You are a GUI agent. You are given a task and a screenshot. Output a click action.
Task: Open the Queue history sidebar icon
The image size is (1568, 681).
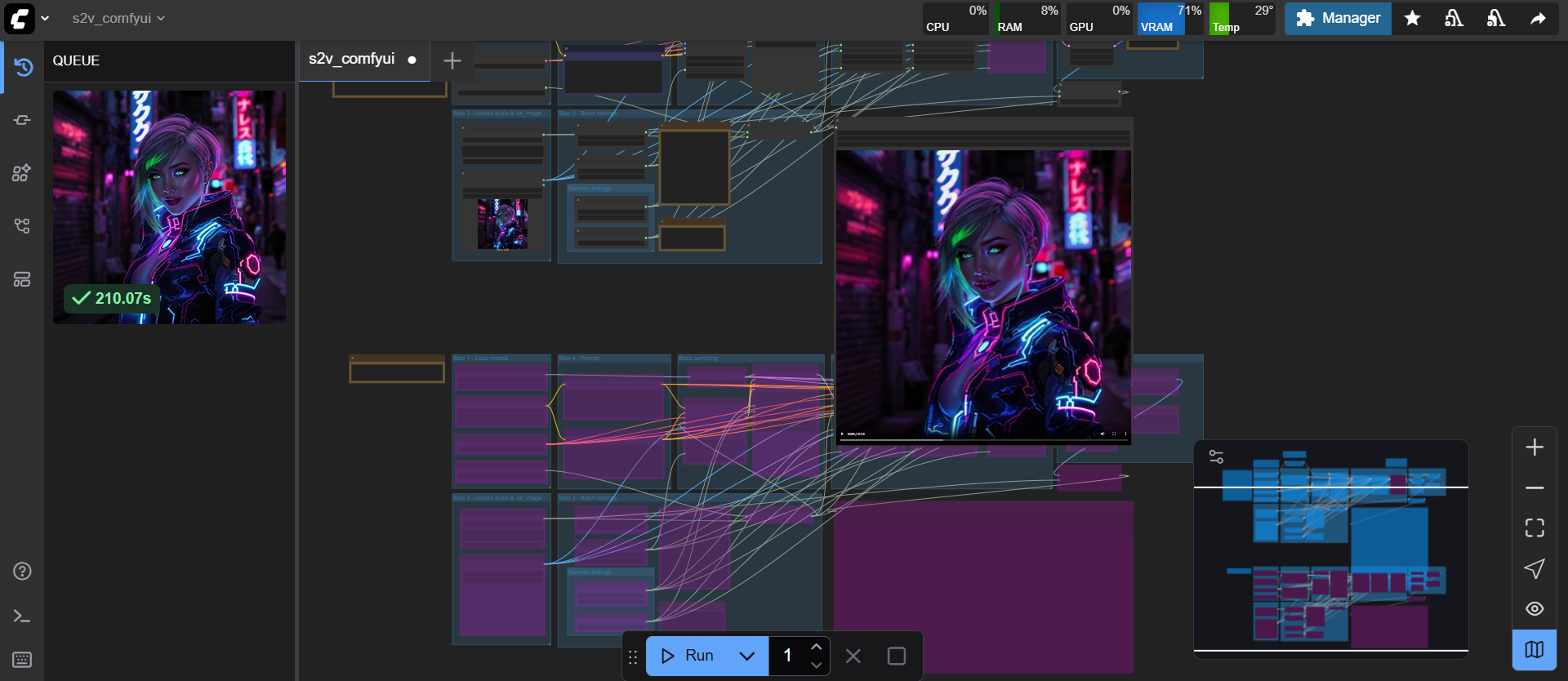point(23,67)
